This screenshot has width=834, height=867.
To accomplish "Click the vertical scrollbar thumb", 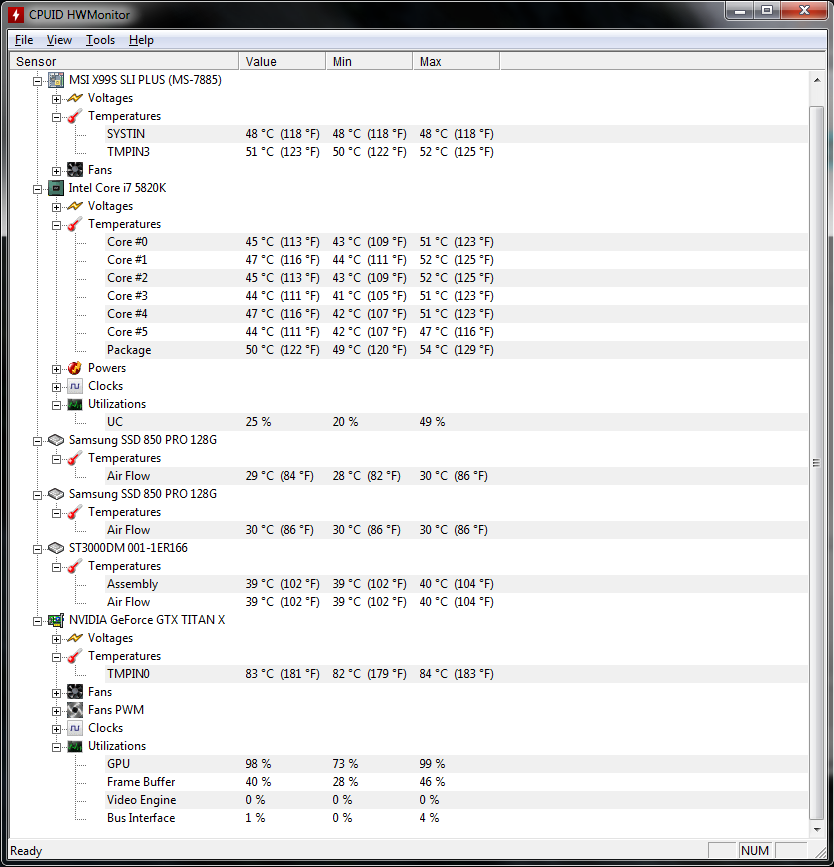I will 817,462.
